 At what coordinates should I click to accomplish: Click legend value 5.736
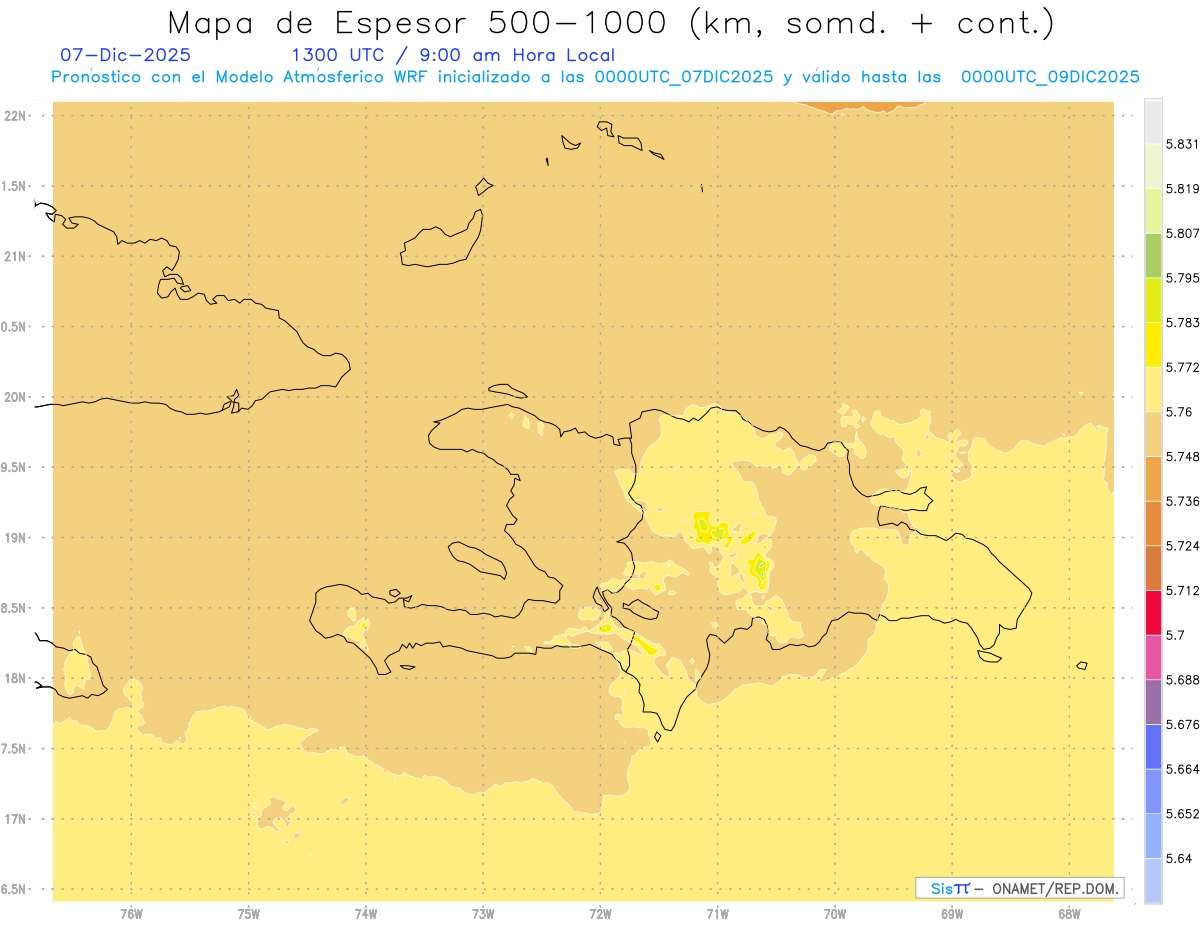coord(1182,501)
